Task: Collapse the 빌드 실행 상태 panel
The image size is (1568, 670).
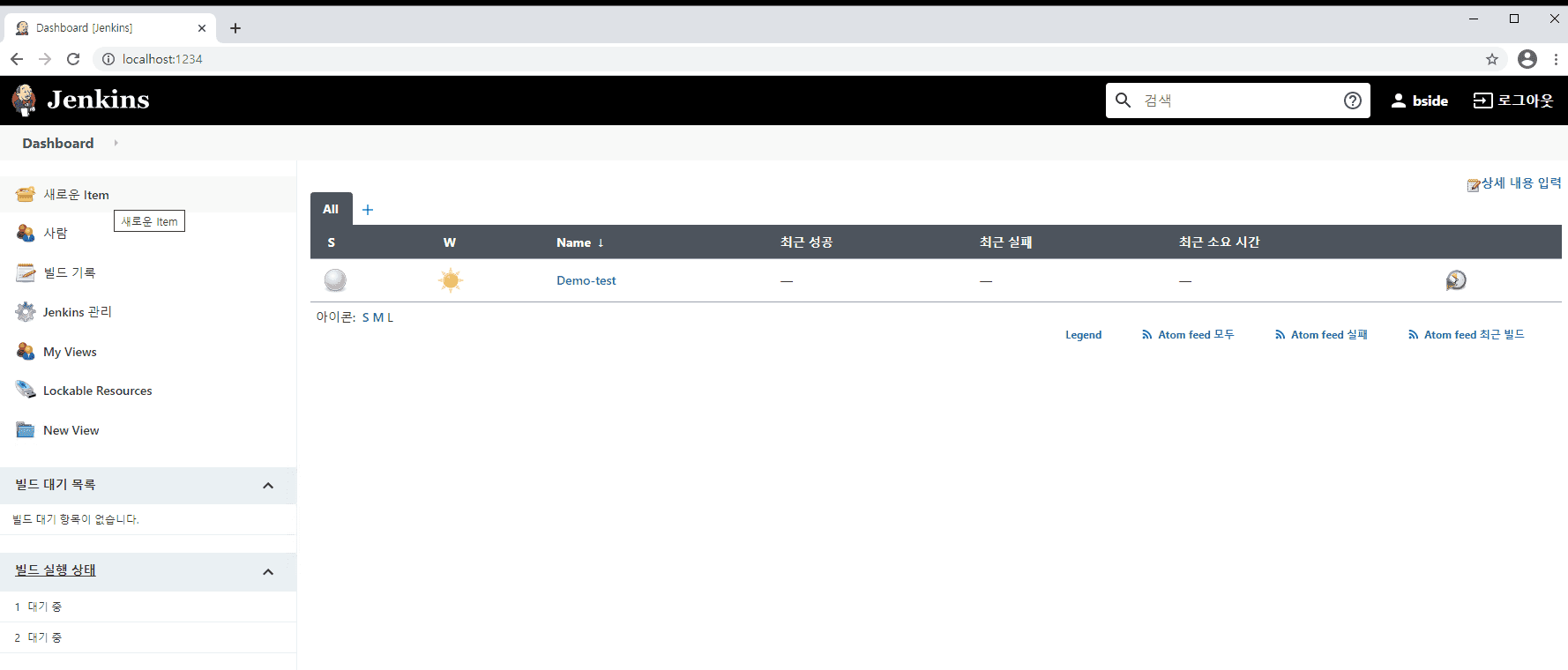Action: 268,572
